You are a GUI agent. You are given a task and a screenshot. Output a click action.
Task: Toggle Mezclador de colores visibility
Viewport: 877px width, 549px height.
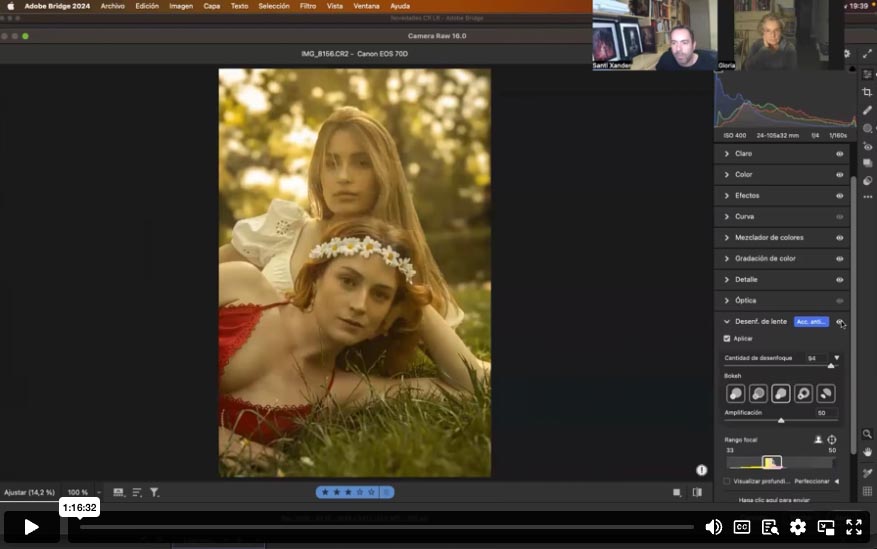point(840,238)
